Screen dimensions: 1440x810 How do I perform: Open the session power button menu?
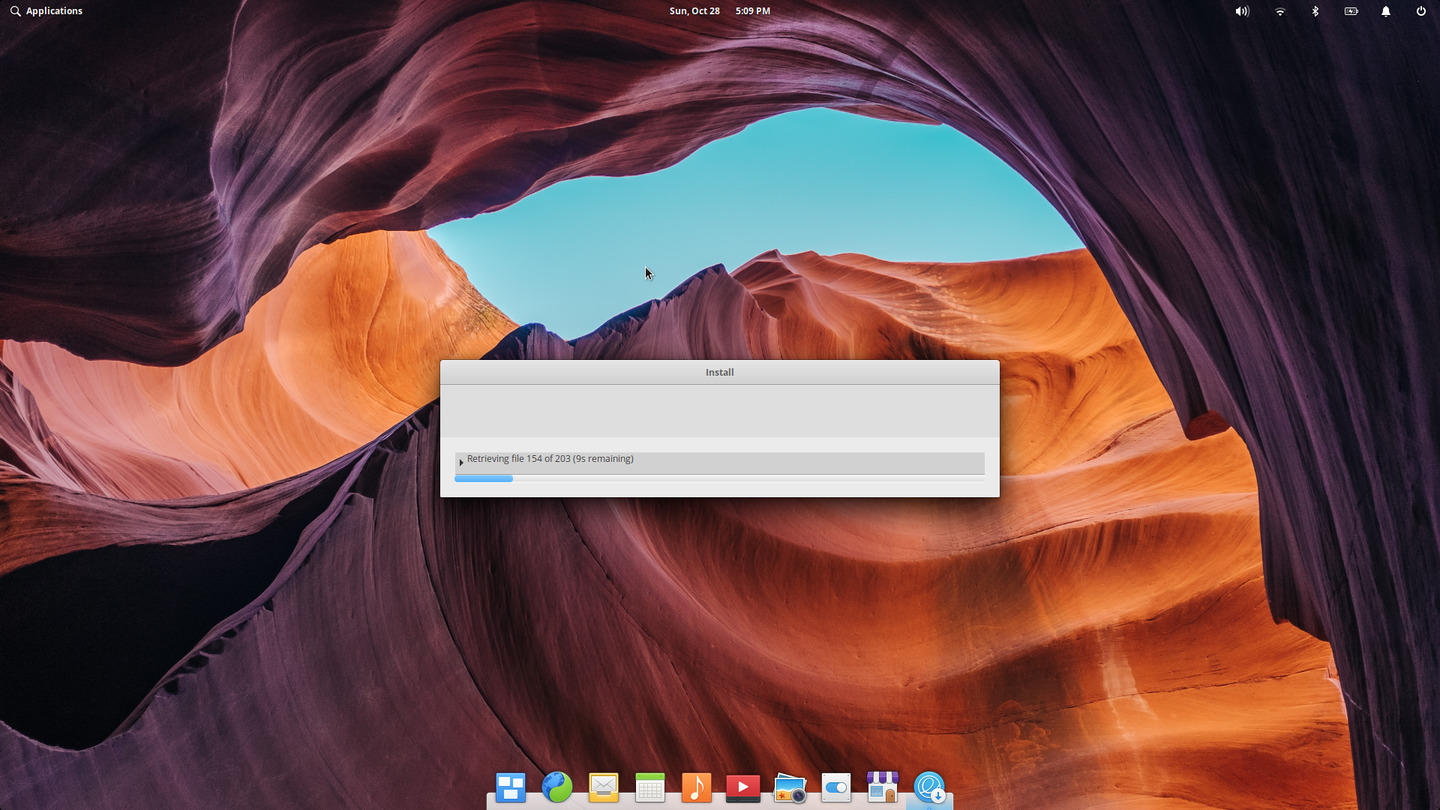point(1421,11)
